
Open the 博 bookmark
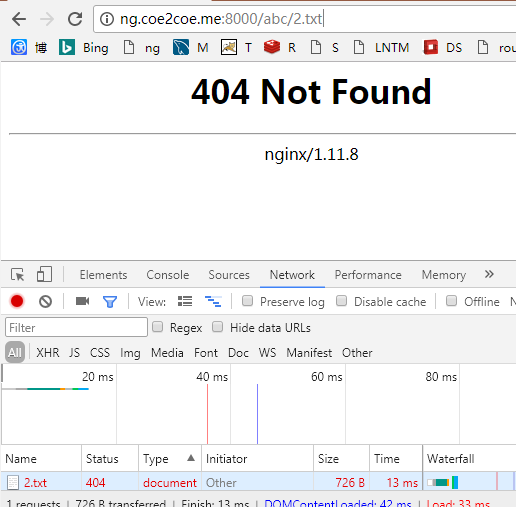click(x=41, y=48)
